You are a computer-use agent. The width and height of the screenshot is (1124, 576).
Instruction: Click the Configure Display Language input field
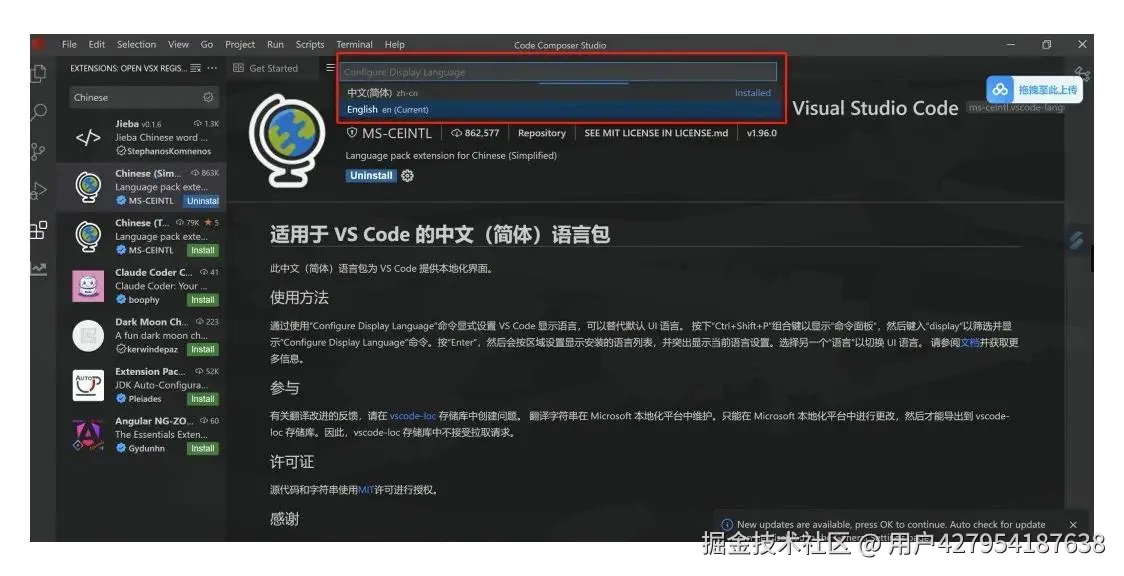[560, 71]
